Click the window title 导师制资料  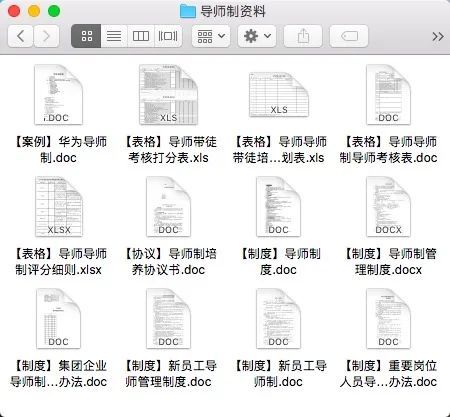233,12
